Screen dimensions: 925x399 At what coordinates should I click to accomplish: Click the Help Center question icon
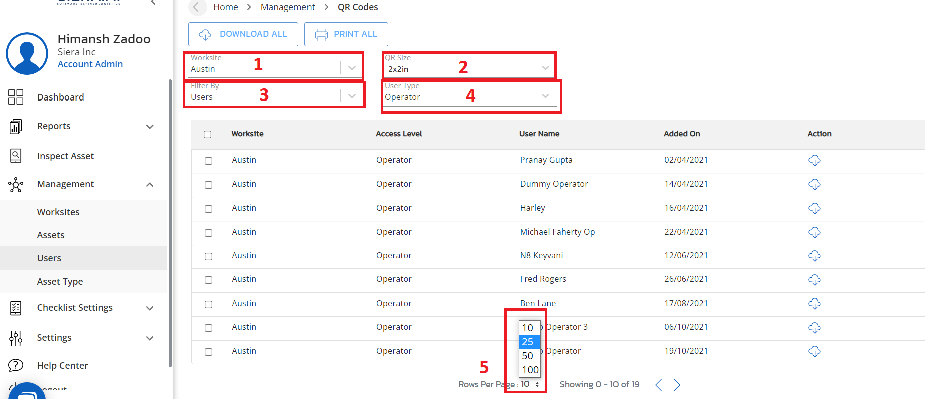16,365
